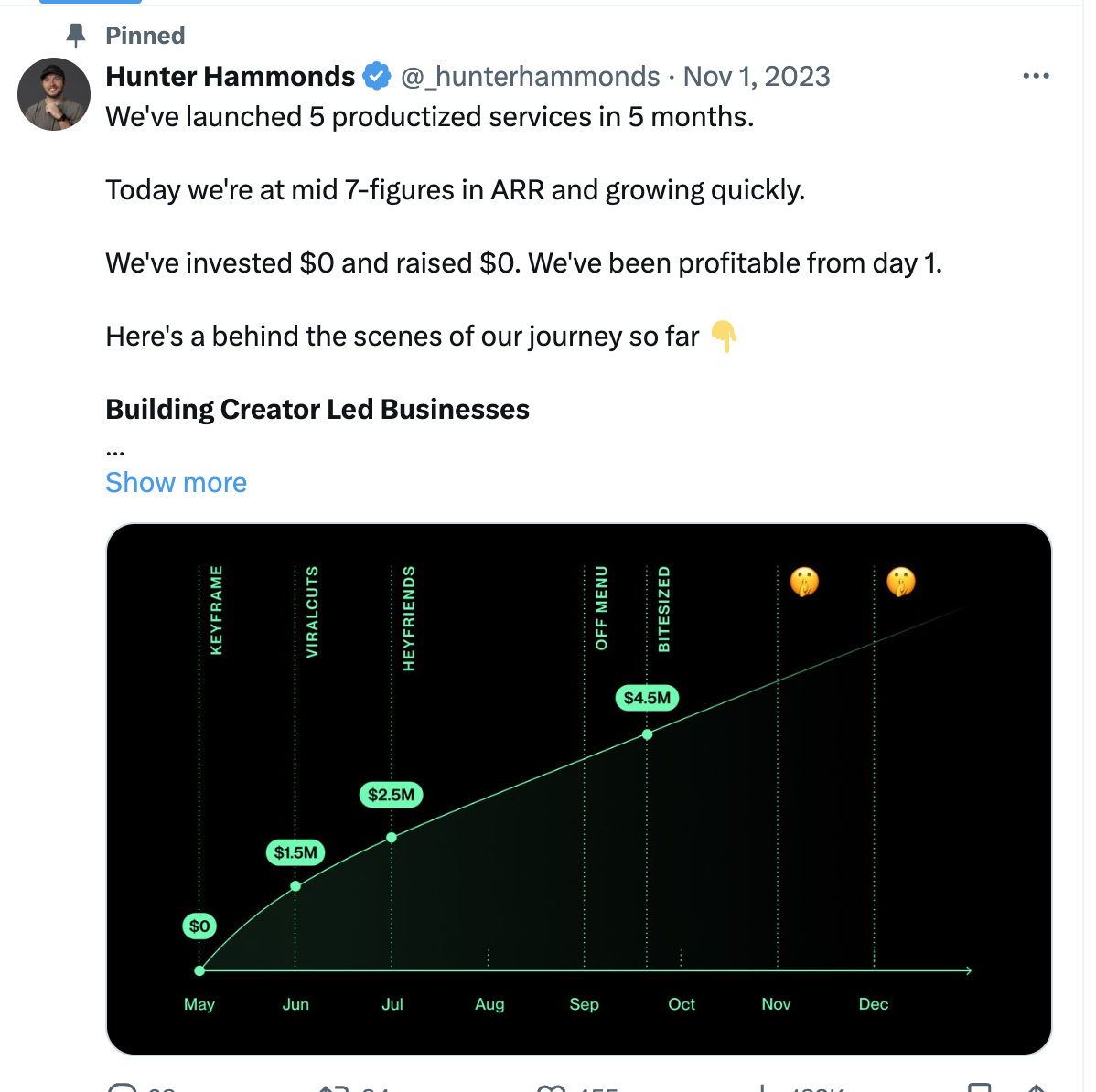Click the view count analytics icon

[762, 1087]
